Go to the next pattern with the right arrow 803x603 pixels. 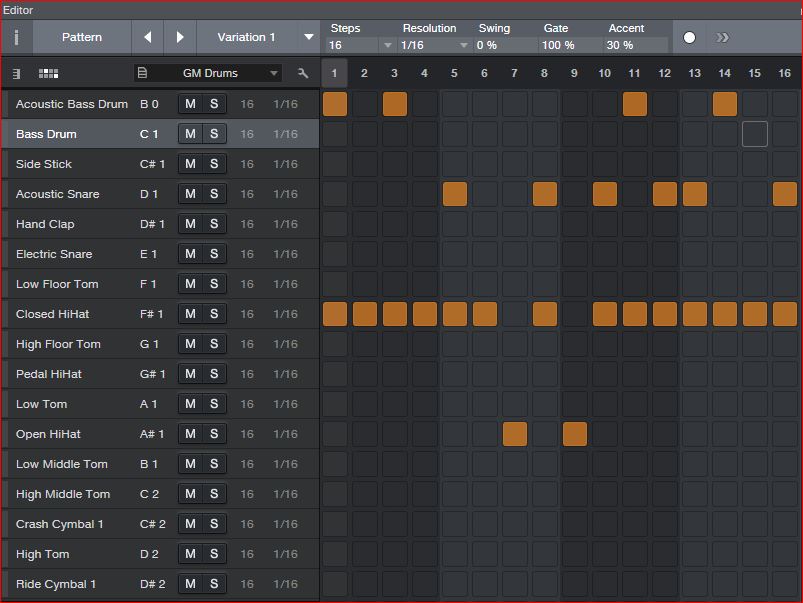180,37
